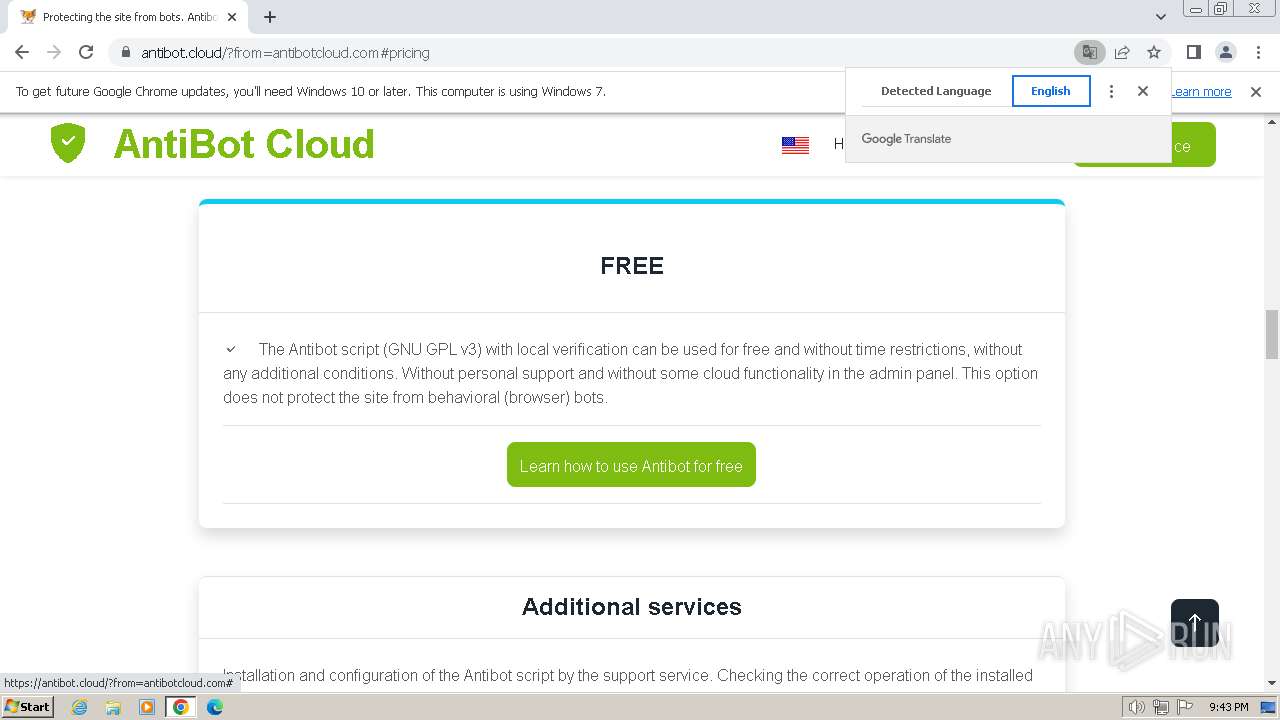Click the Additional services heading
The image size is (1280, 720).
632,607
